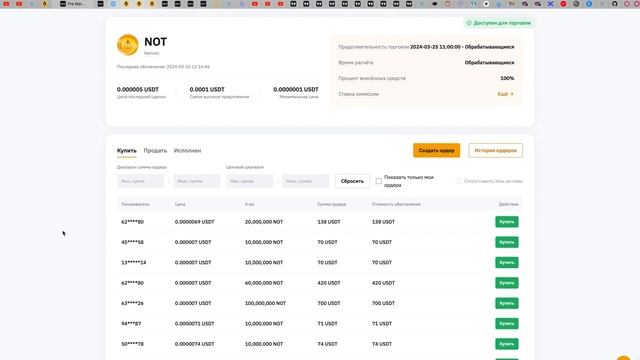
Task: Click the highest offer '0.0001 USDT'
Action: click(207, 89)
